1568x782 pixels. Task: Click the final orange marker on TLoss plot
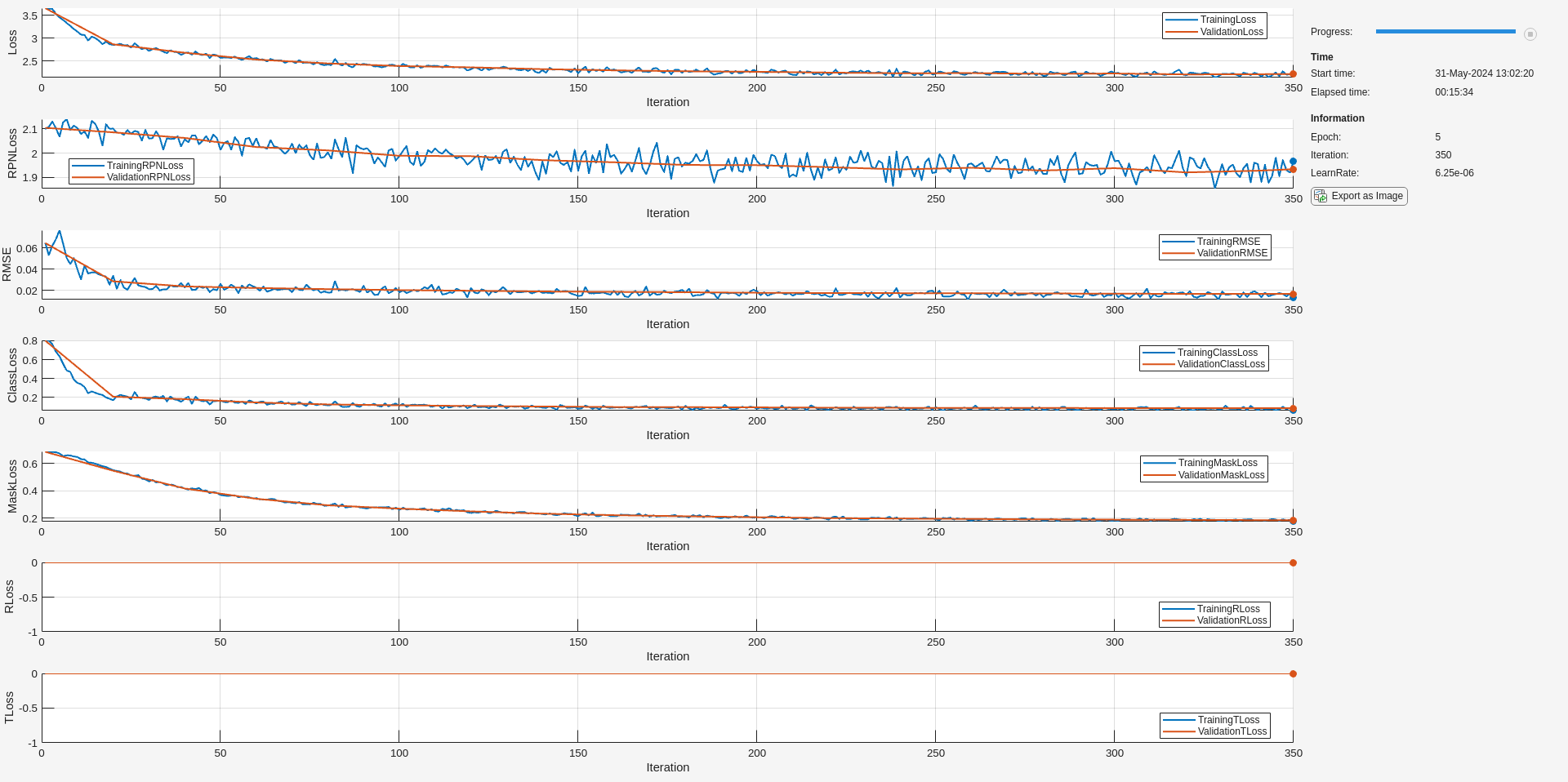[1293, 674]
